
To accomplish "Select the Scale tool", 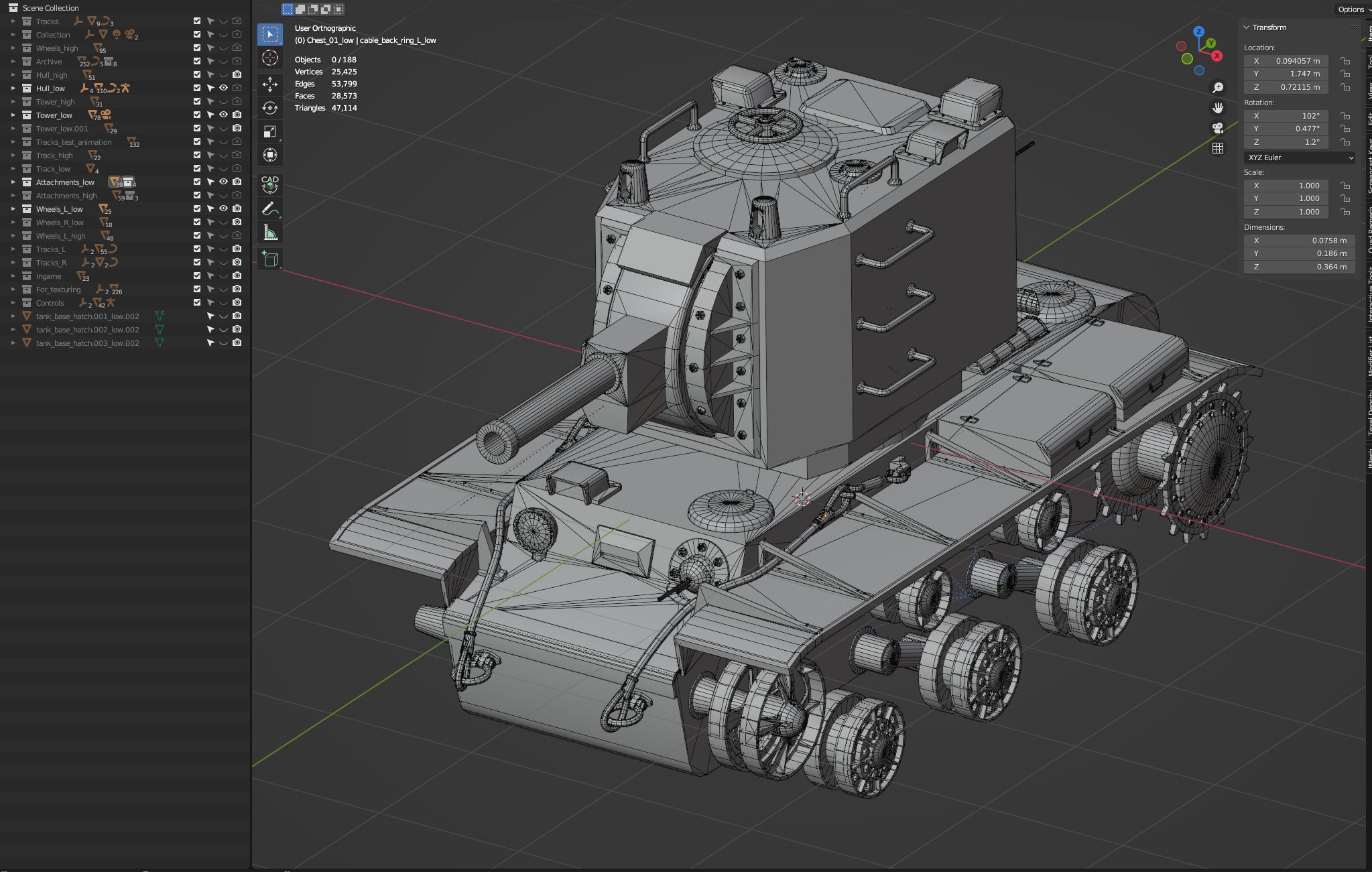I will (270, 132).
